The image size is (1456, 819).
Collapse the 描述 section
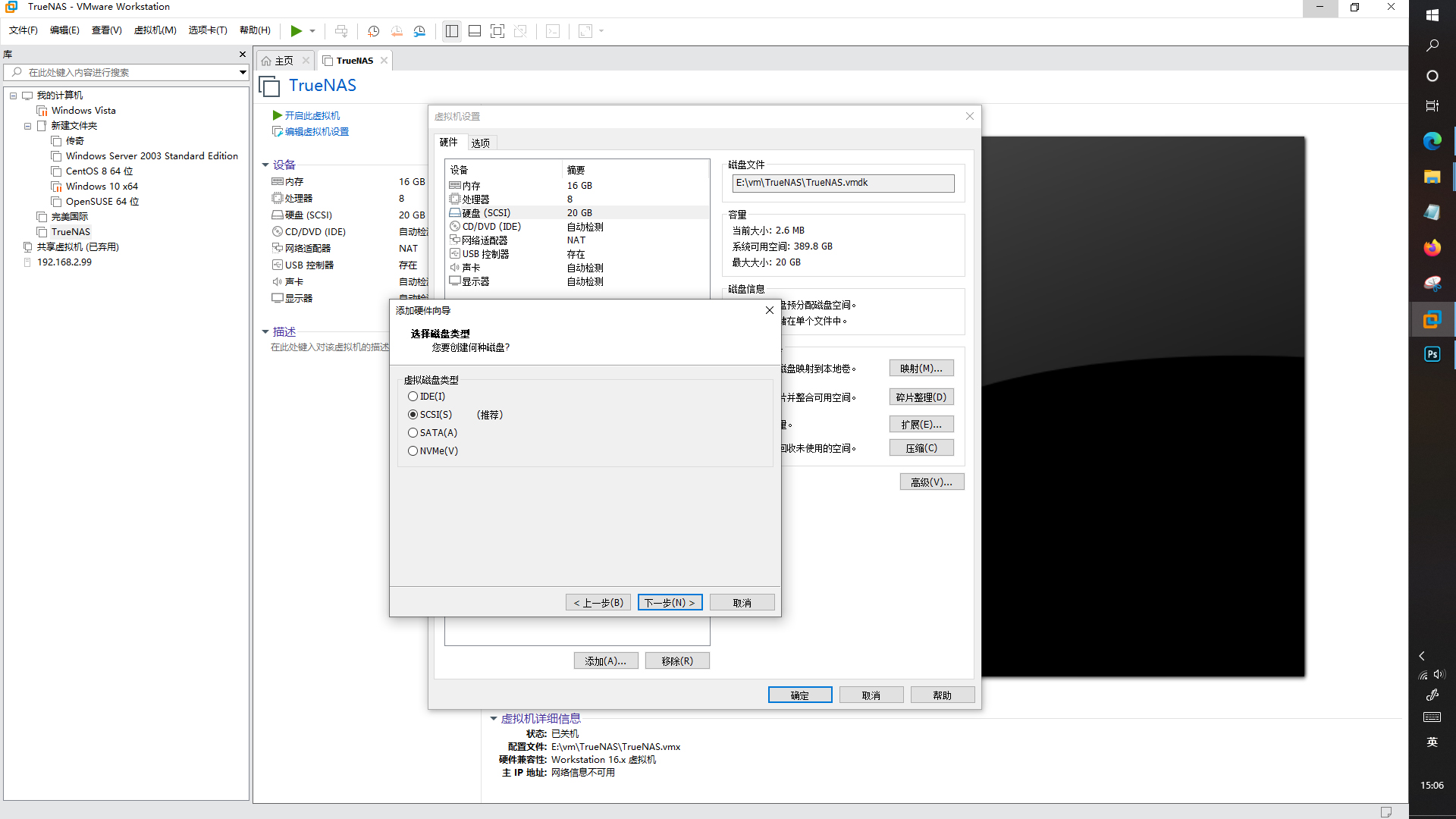coord(265,332)
